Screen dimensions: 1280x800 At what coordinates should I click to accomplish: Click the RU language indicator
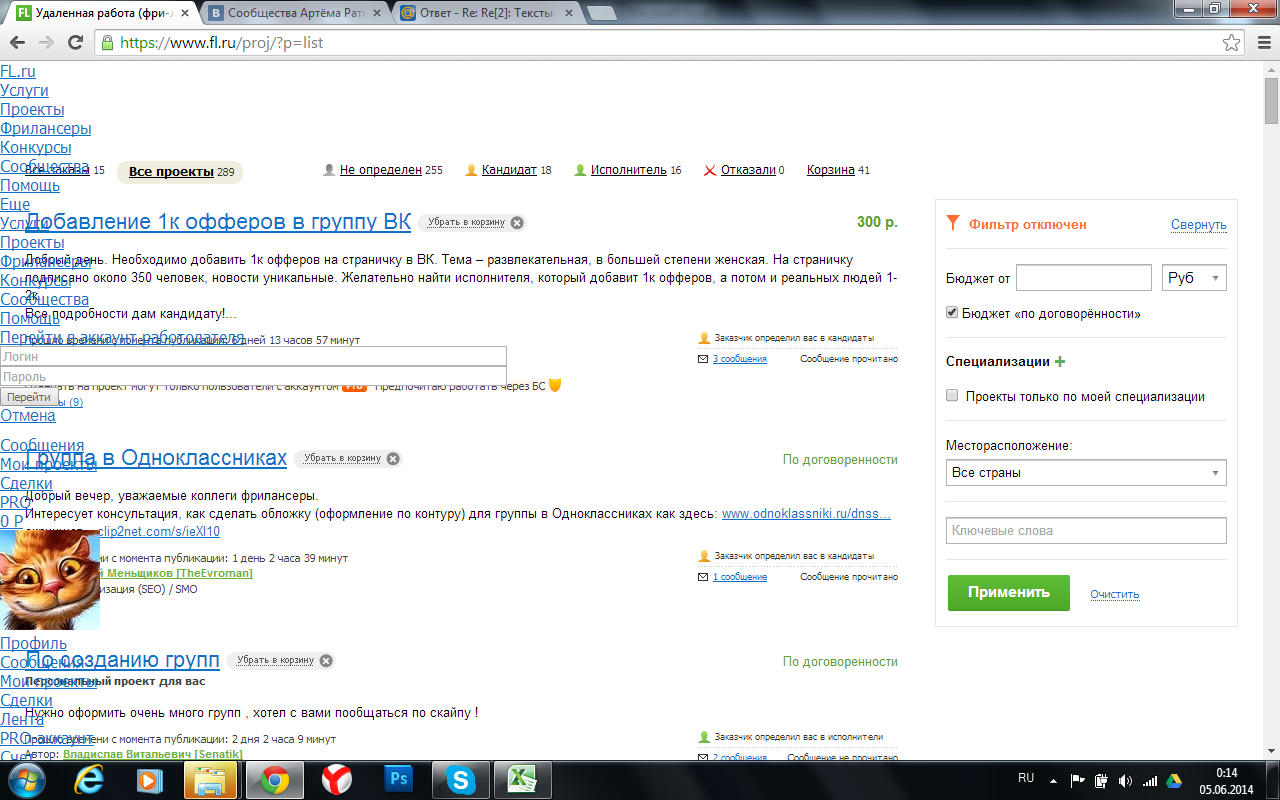tap(1026, 777)
